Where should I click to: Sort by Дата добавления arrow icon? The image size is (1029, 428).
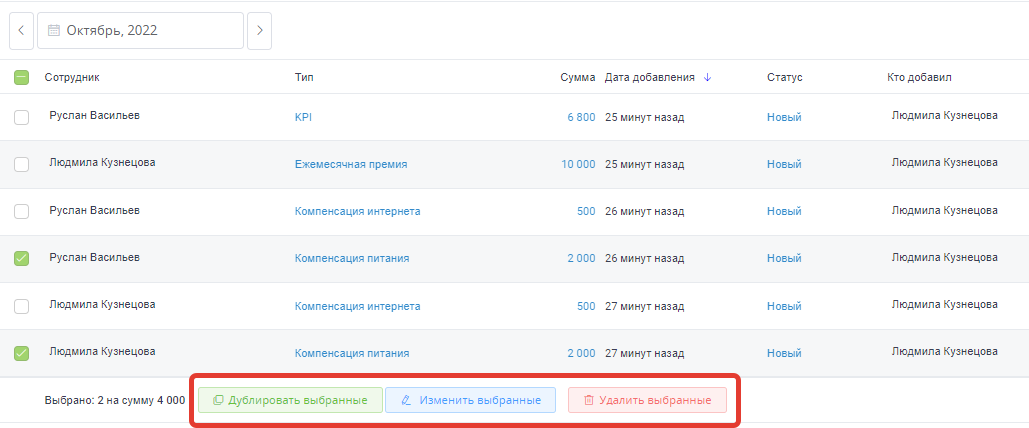click(x=707, y=77)
